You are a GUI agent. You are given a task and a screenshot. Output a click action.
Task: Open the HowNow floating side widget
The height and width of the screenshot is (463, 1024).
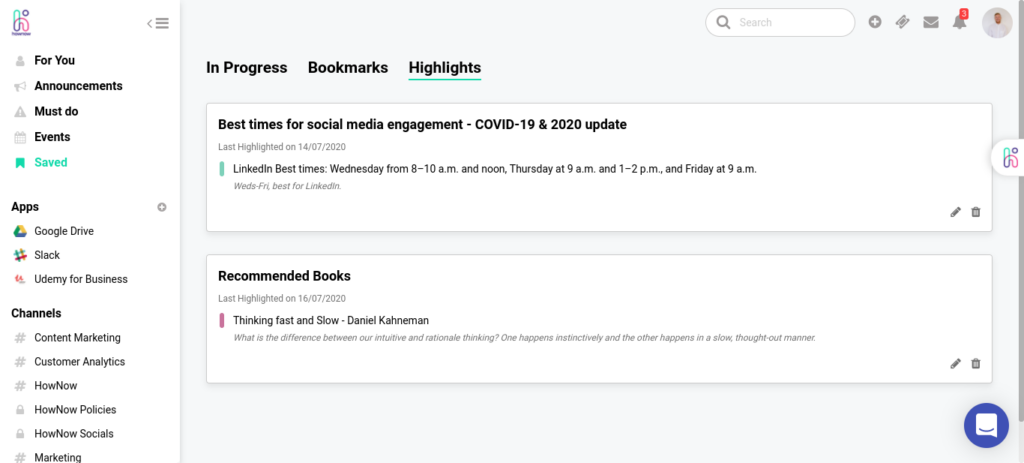tap(1009, 157)
